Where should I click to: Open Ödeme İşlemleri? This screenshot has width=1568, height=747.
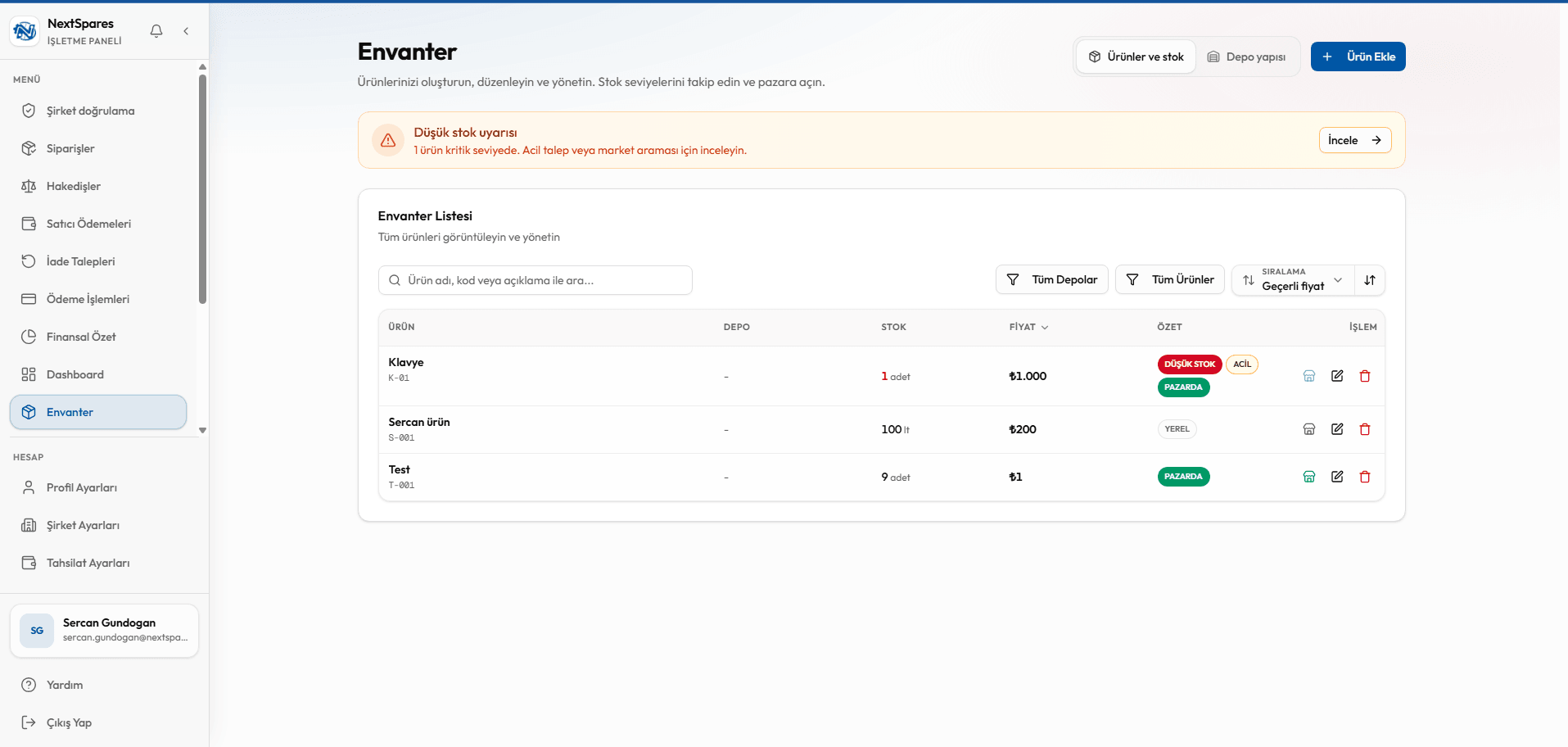98,299
